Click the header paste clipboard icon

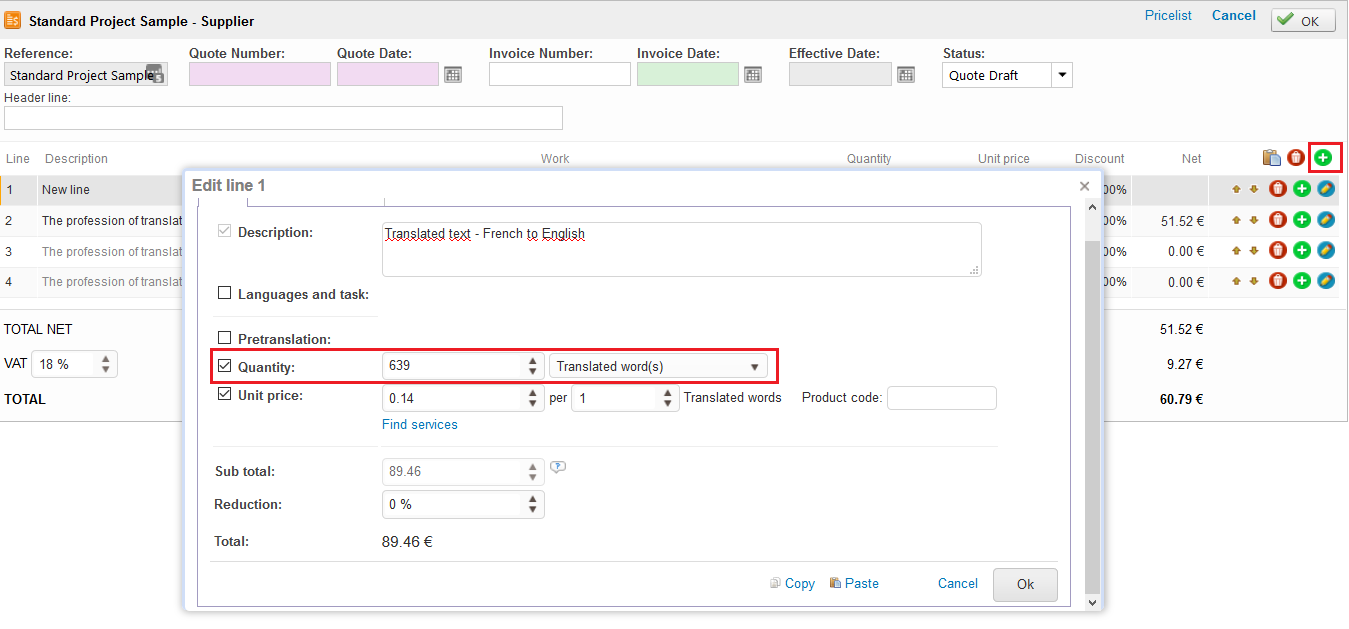click(x=1271, y=157)
